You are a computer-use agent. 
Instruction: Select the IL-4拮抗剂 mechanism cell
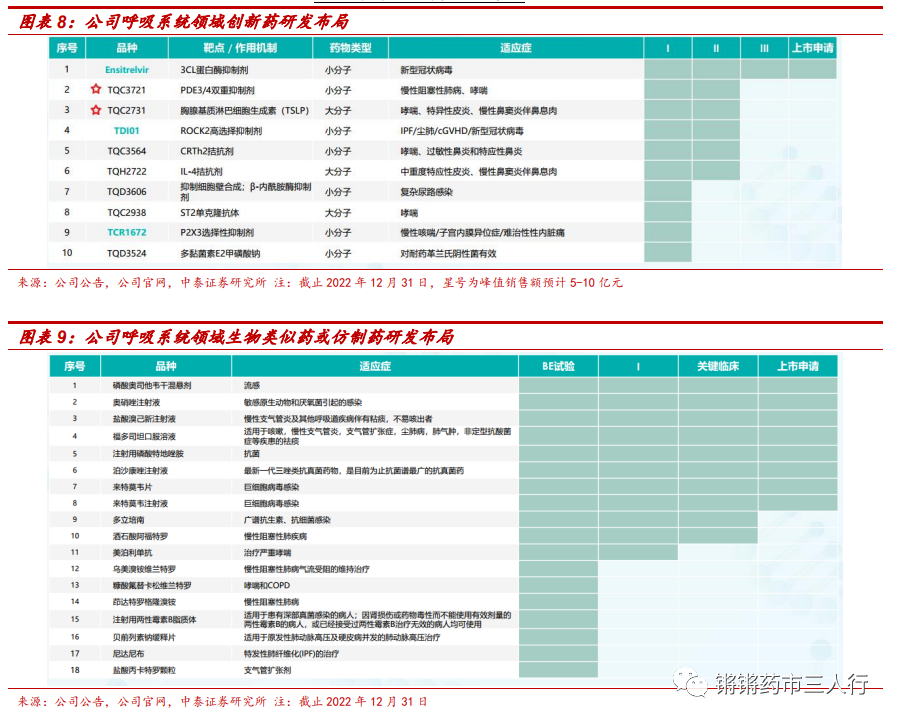tap(201, 171)
